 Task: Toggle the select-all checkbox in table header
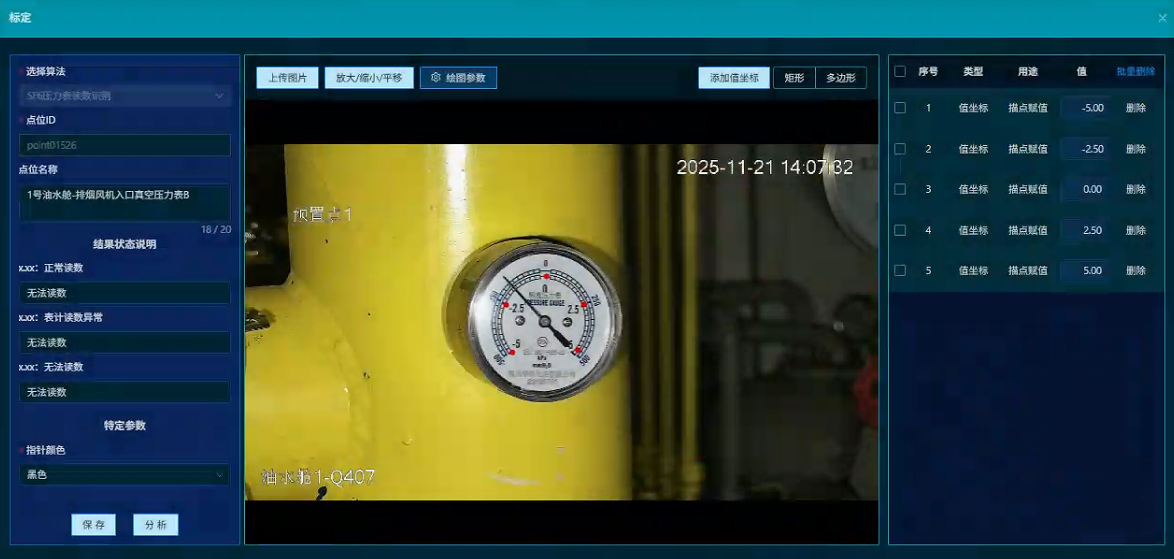pos(900,72)
